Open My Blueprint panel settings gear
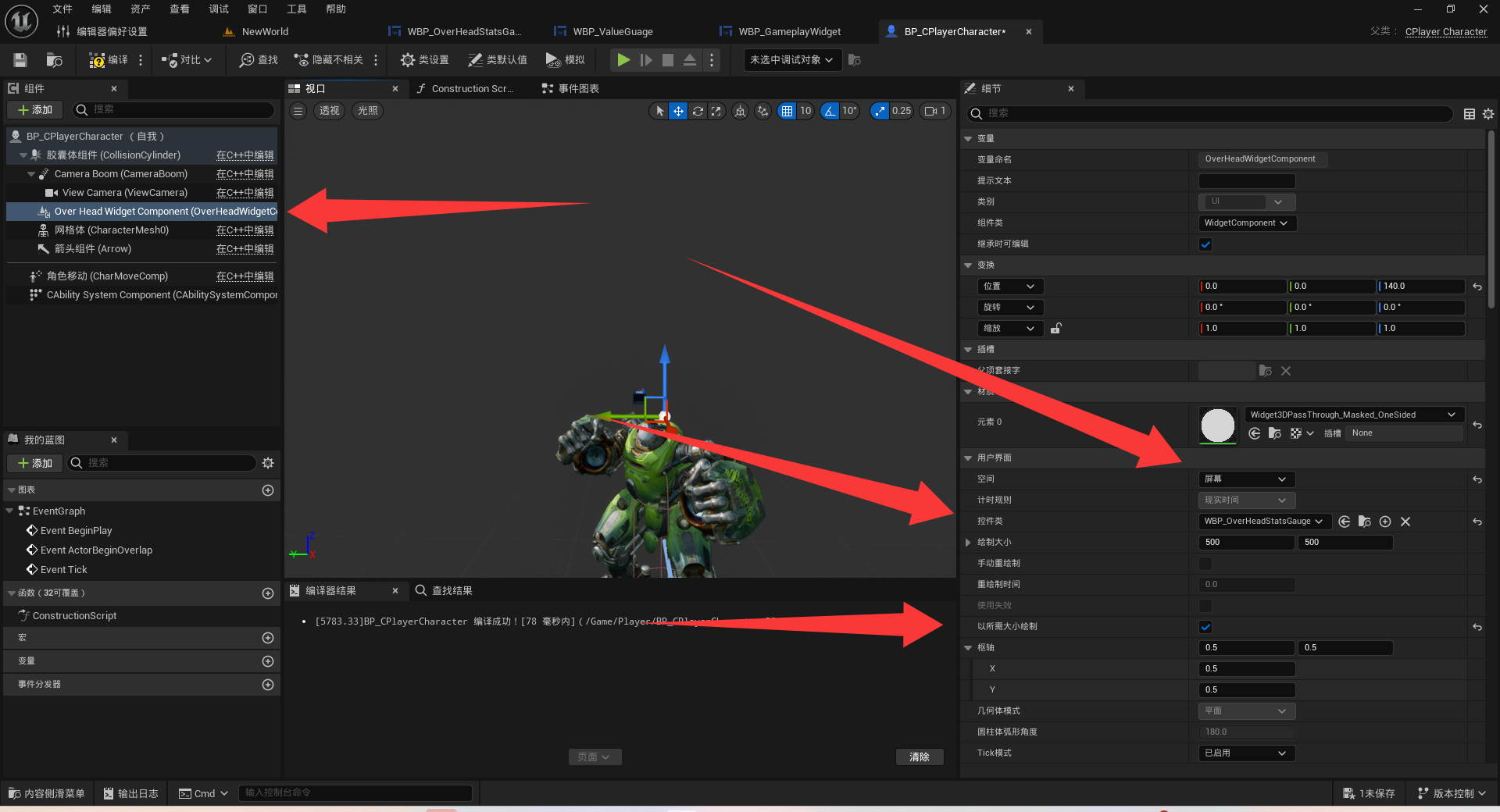 pos(268,463)
